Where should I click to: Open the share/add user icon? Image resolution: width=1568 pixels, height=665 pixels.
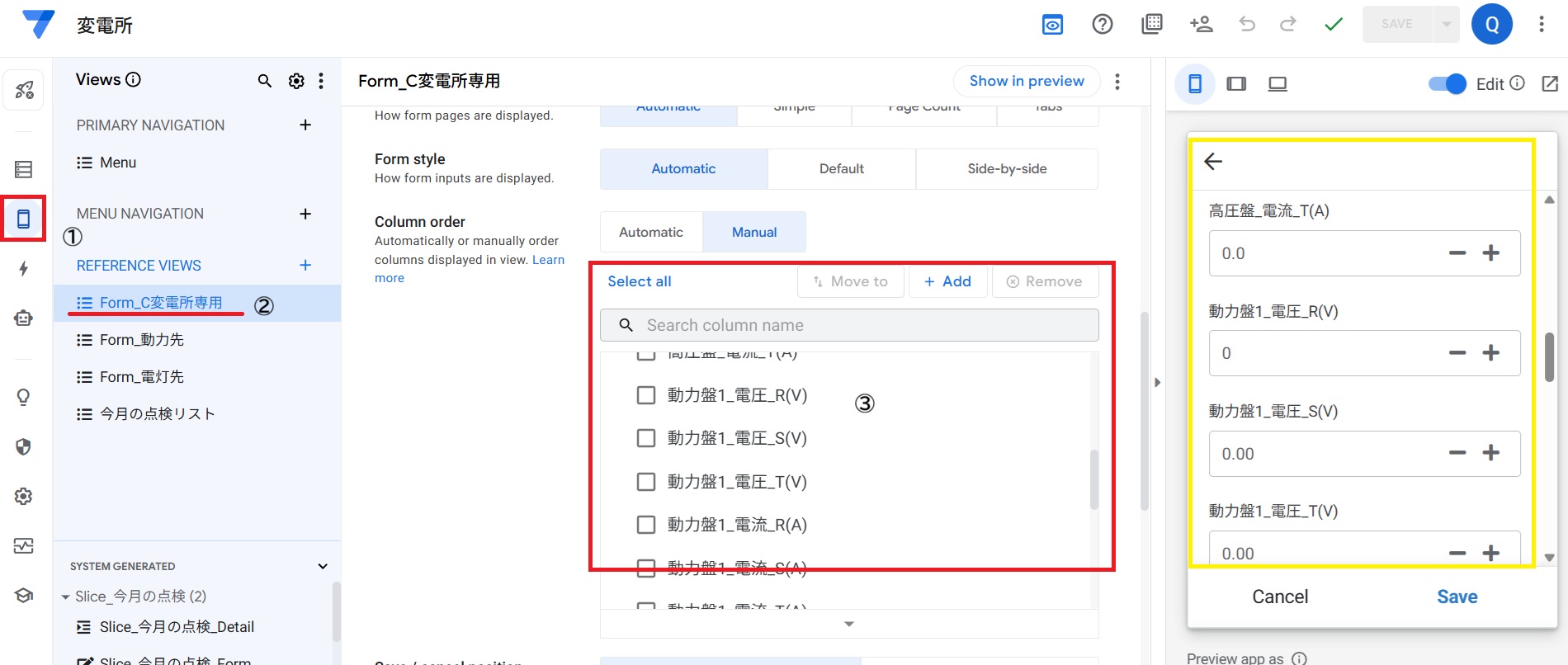point(1201,24)
